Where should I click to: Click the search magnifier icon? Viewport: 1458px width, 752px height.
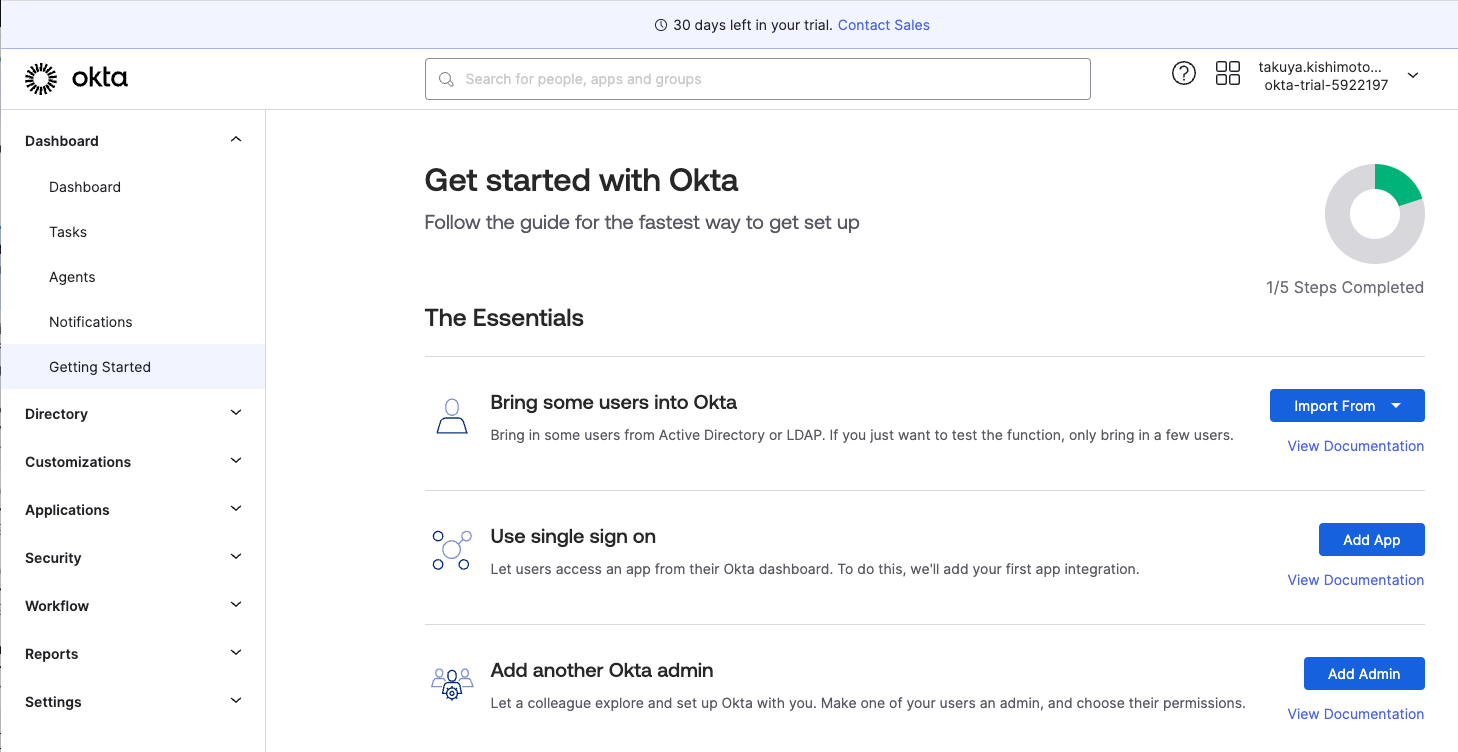pos(446,79)
